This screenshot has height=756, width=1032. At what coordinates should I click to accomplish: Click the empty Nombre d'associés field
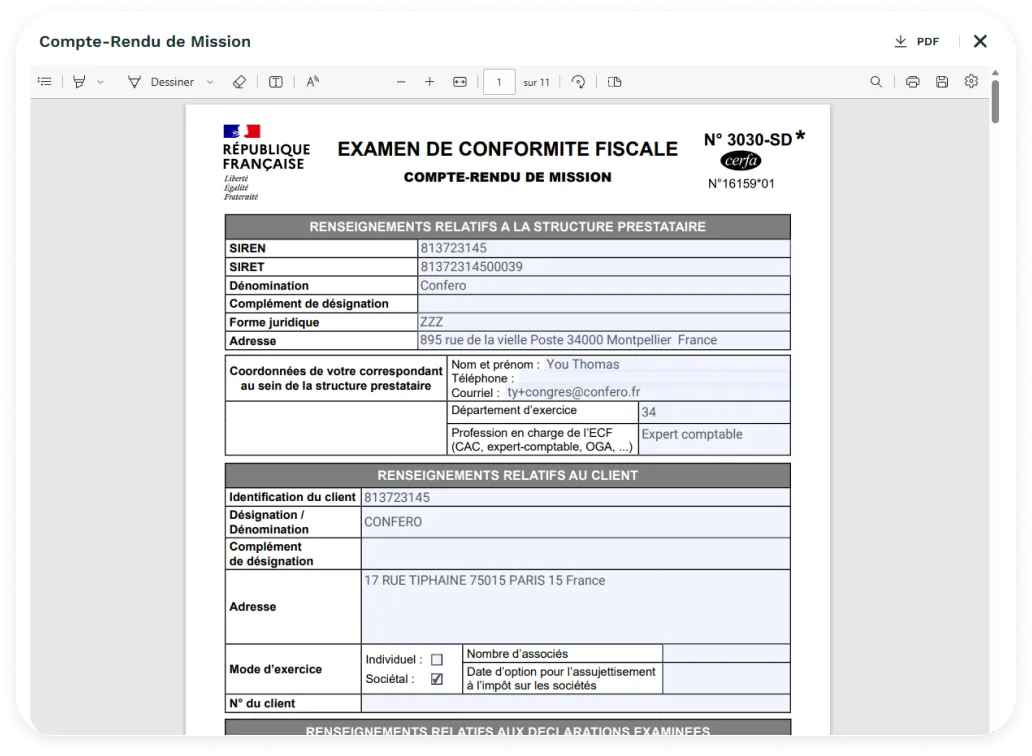click(x=726, y=653)
